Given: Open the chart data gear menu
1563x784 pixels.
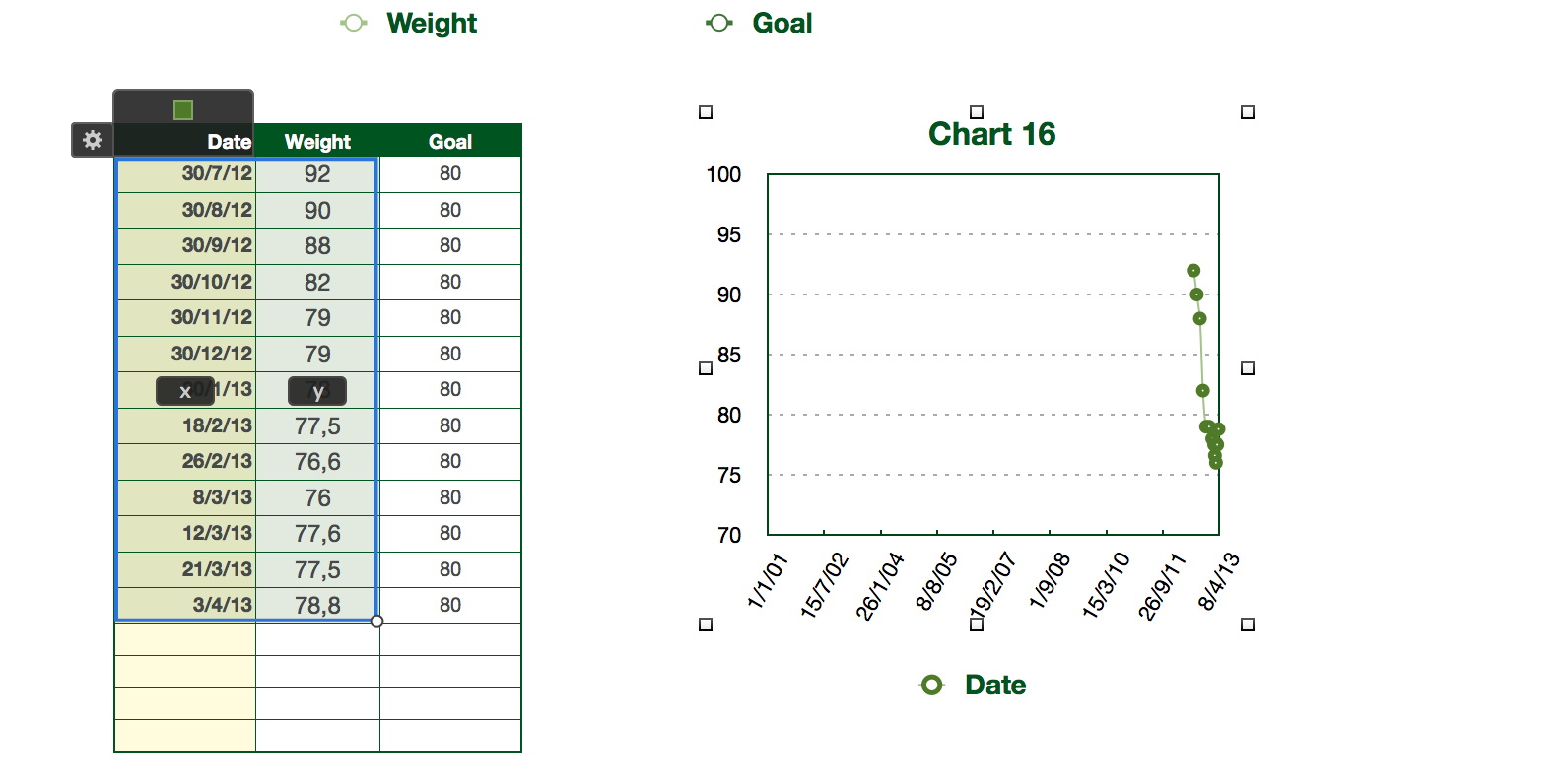Looking at the screenshot, I should (92, 140).
